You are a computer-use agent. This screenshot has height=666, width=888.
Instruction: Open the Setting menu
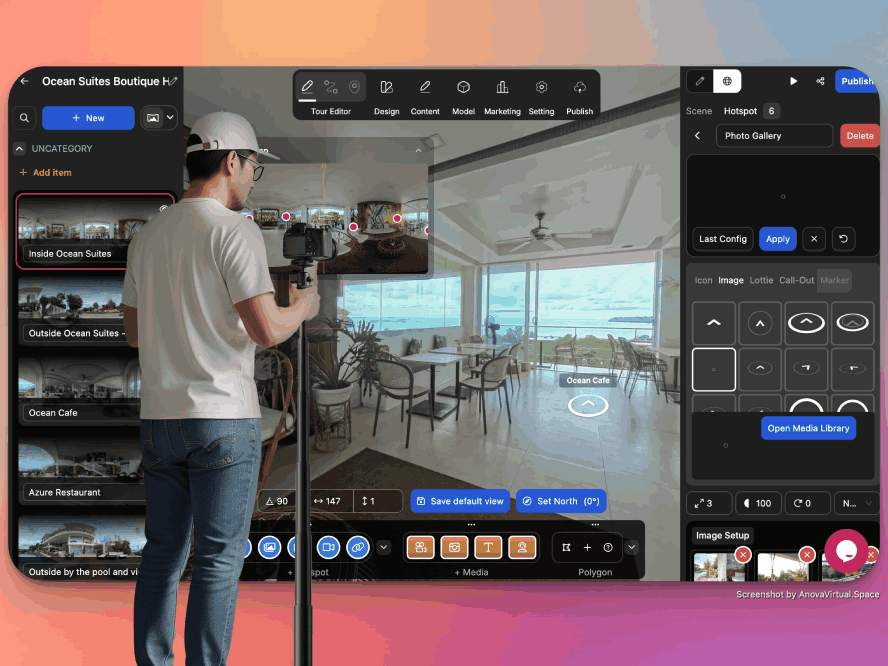541,96
